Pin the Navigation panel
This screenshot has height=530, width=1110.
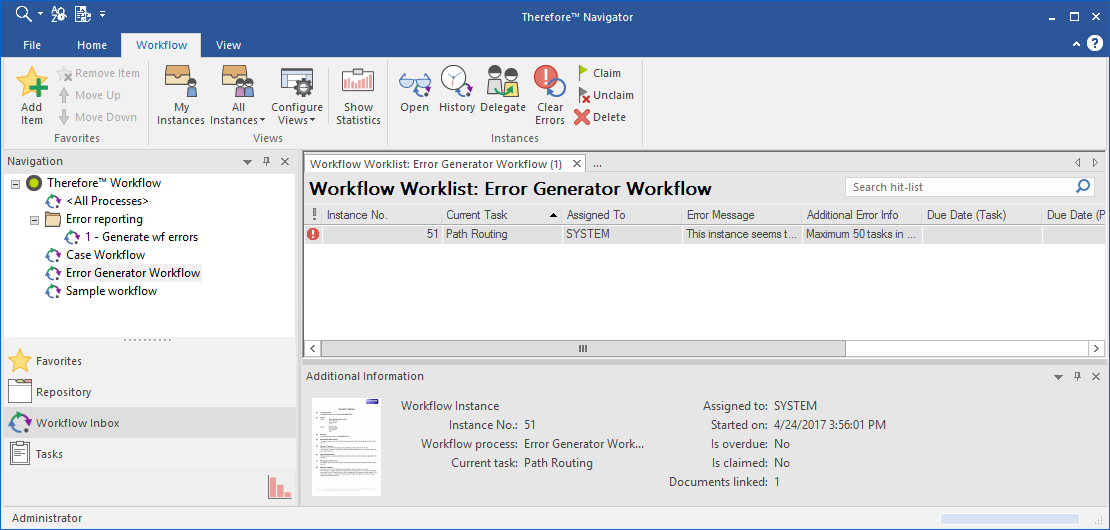click(267, 162)
